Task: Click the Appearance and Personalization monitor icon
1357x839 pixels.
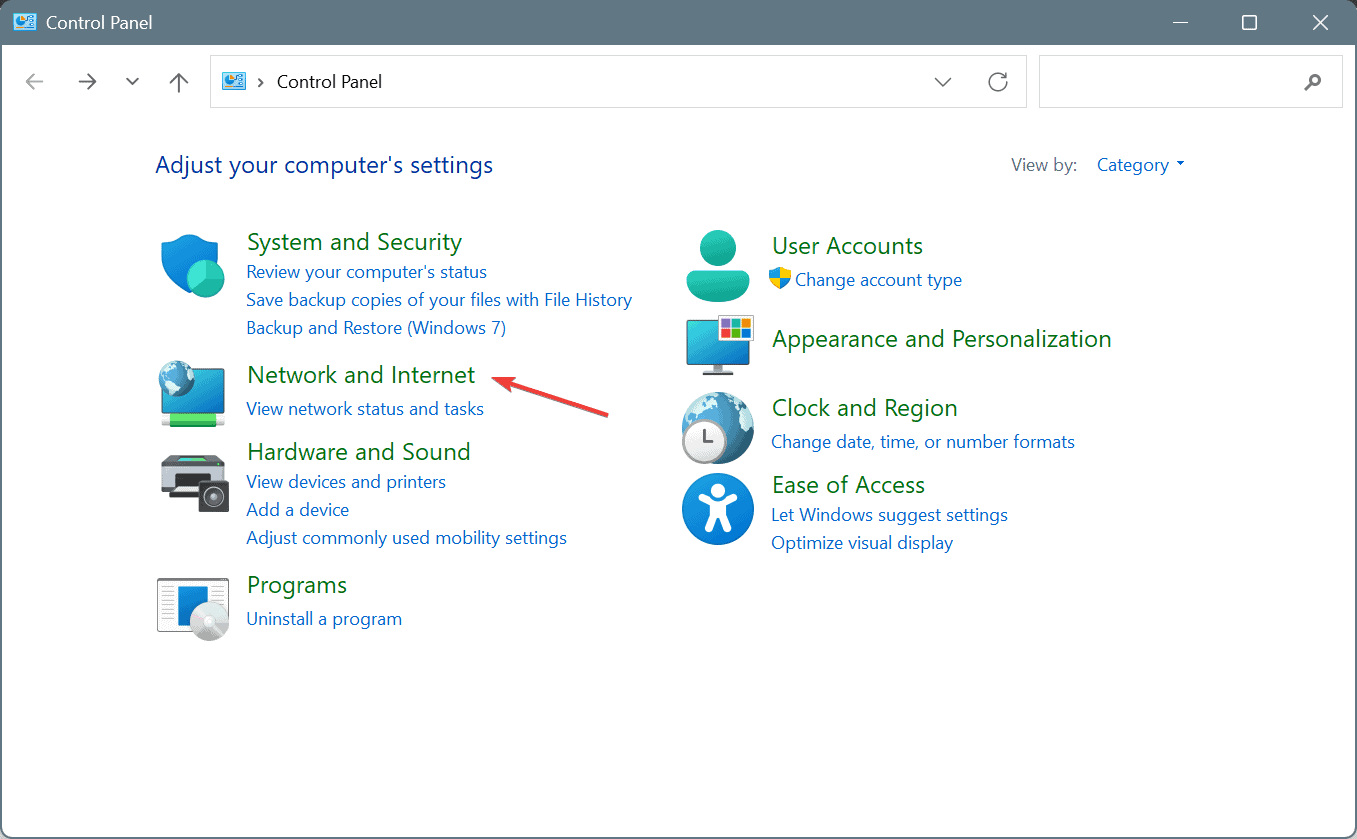Action: pos(719,345)
